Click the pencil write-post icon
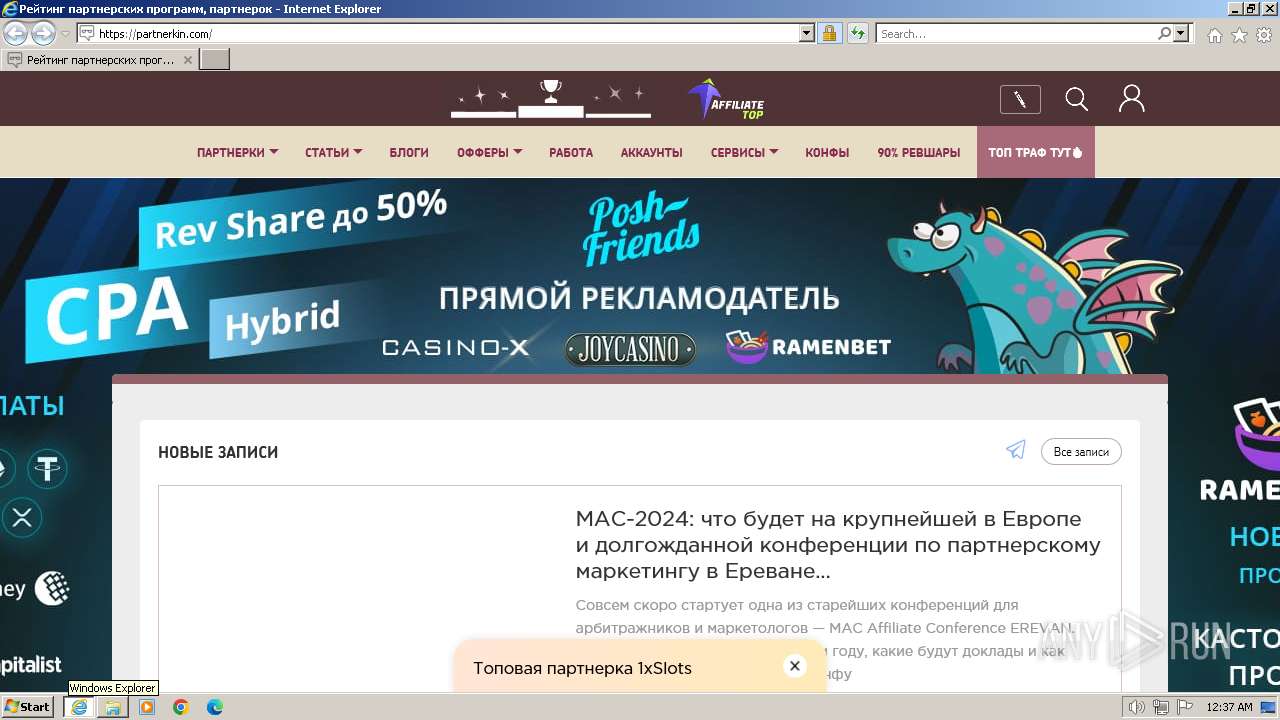The image size is (1280, 720). click(x=1020, y=99)
